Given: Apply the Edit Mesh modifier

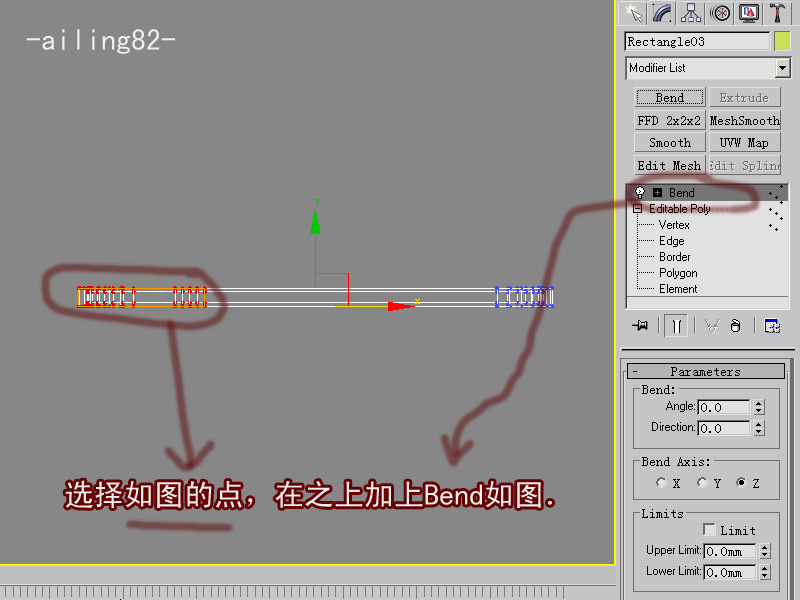Looking at the screenshot, I should (x=669, y=166).
